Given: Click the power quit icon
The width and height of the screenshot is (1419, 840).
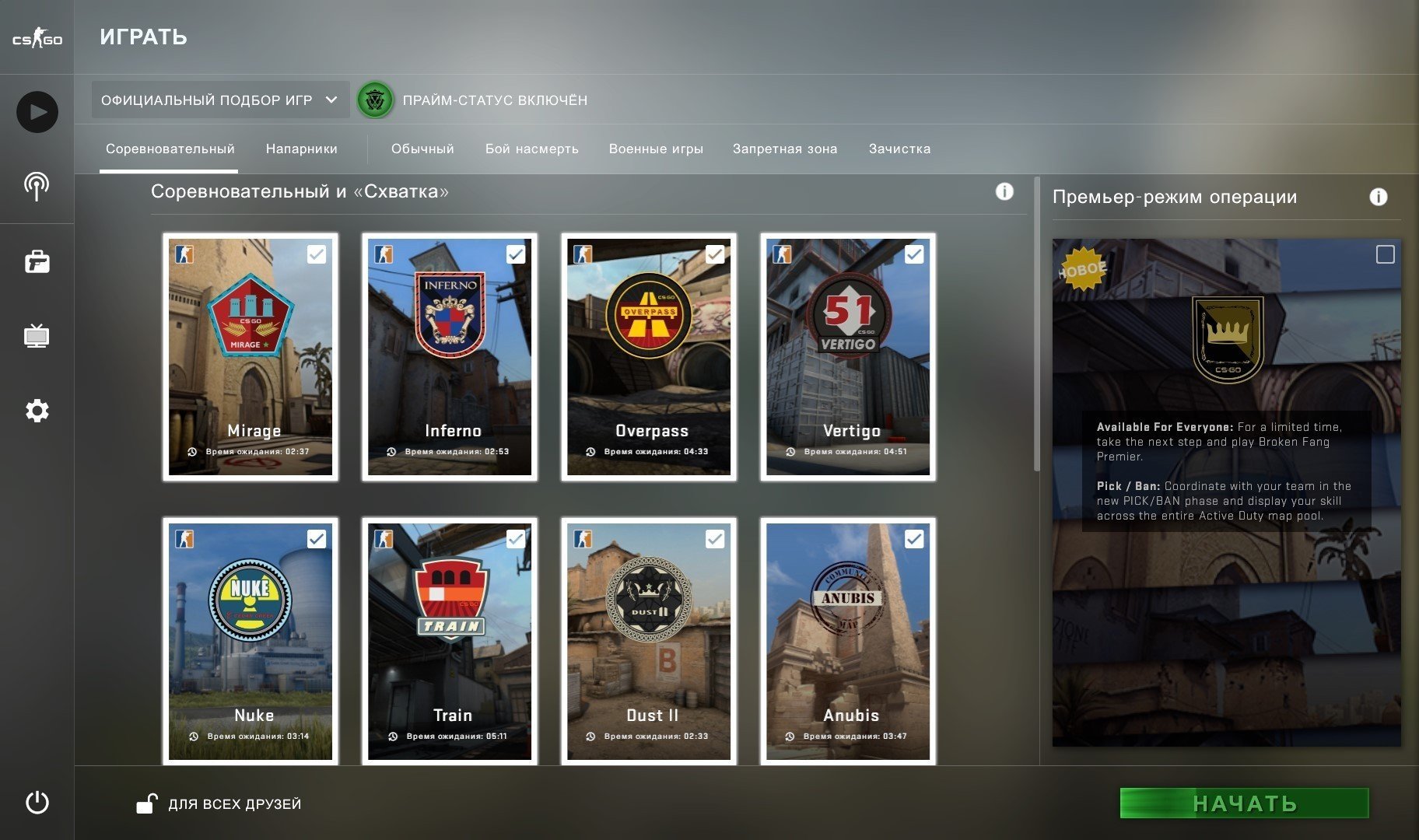Looking at the screenshot, I should tap(37, 802).
